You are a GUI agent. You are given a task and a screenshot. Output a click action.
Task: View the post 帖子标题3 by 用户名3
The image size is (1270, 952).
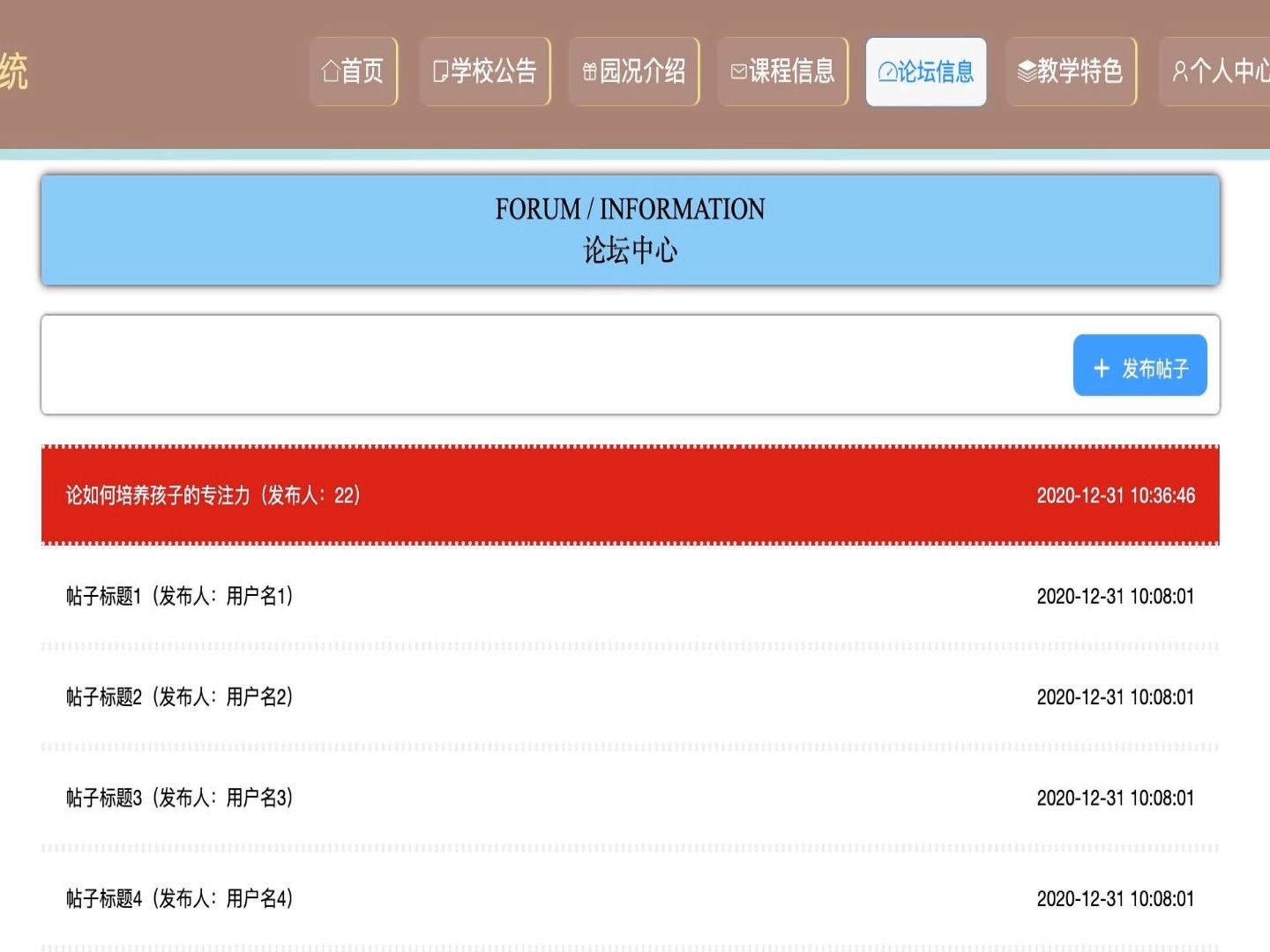tap(631, 799)
